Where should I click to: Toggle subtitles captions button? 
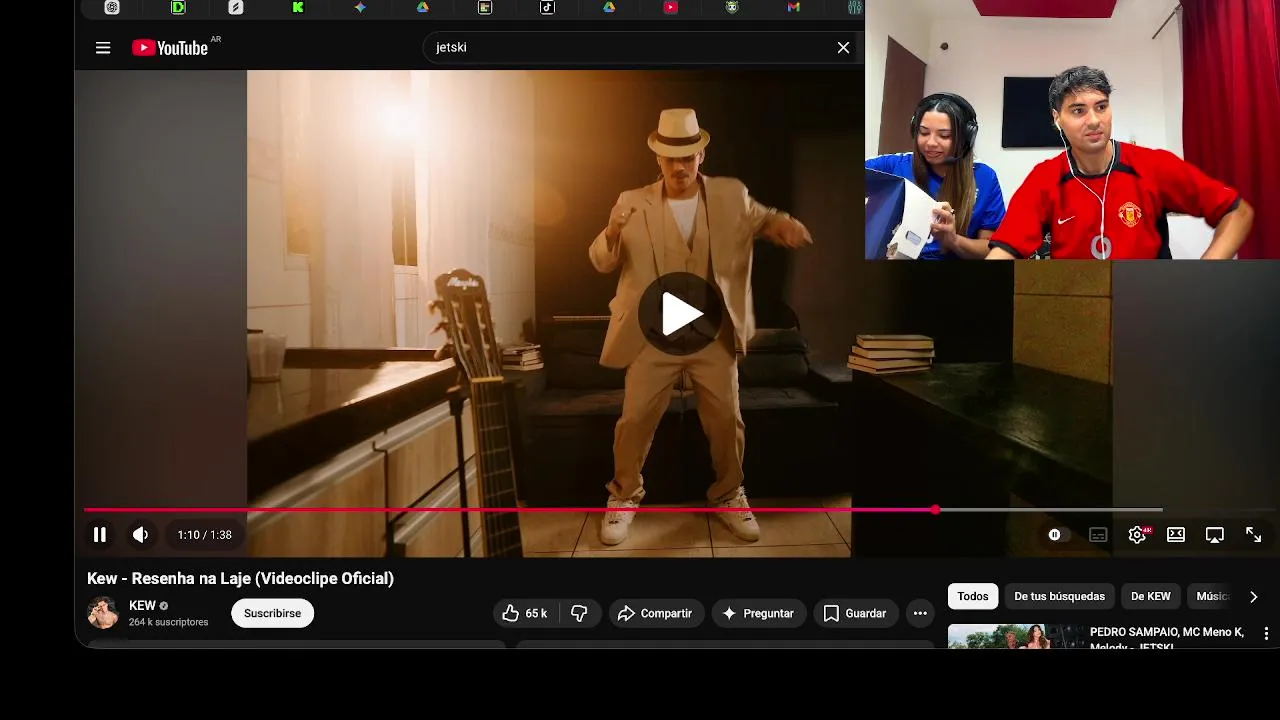[x=1098, y=535]
